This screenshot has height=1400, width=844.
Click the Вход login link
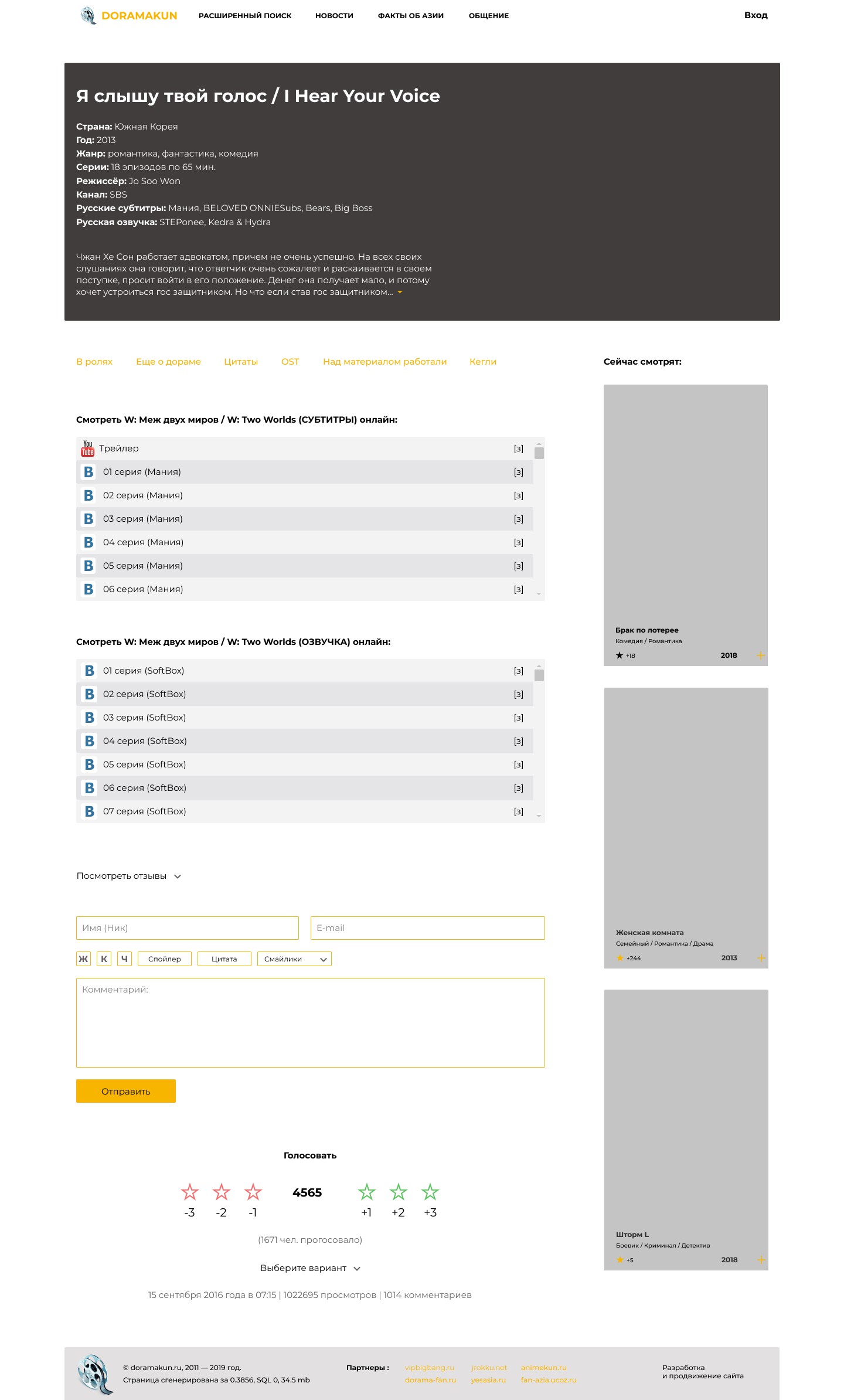(x=756, y=15)
